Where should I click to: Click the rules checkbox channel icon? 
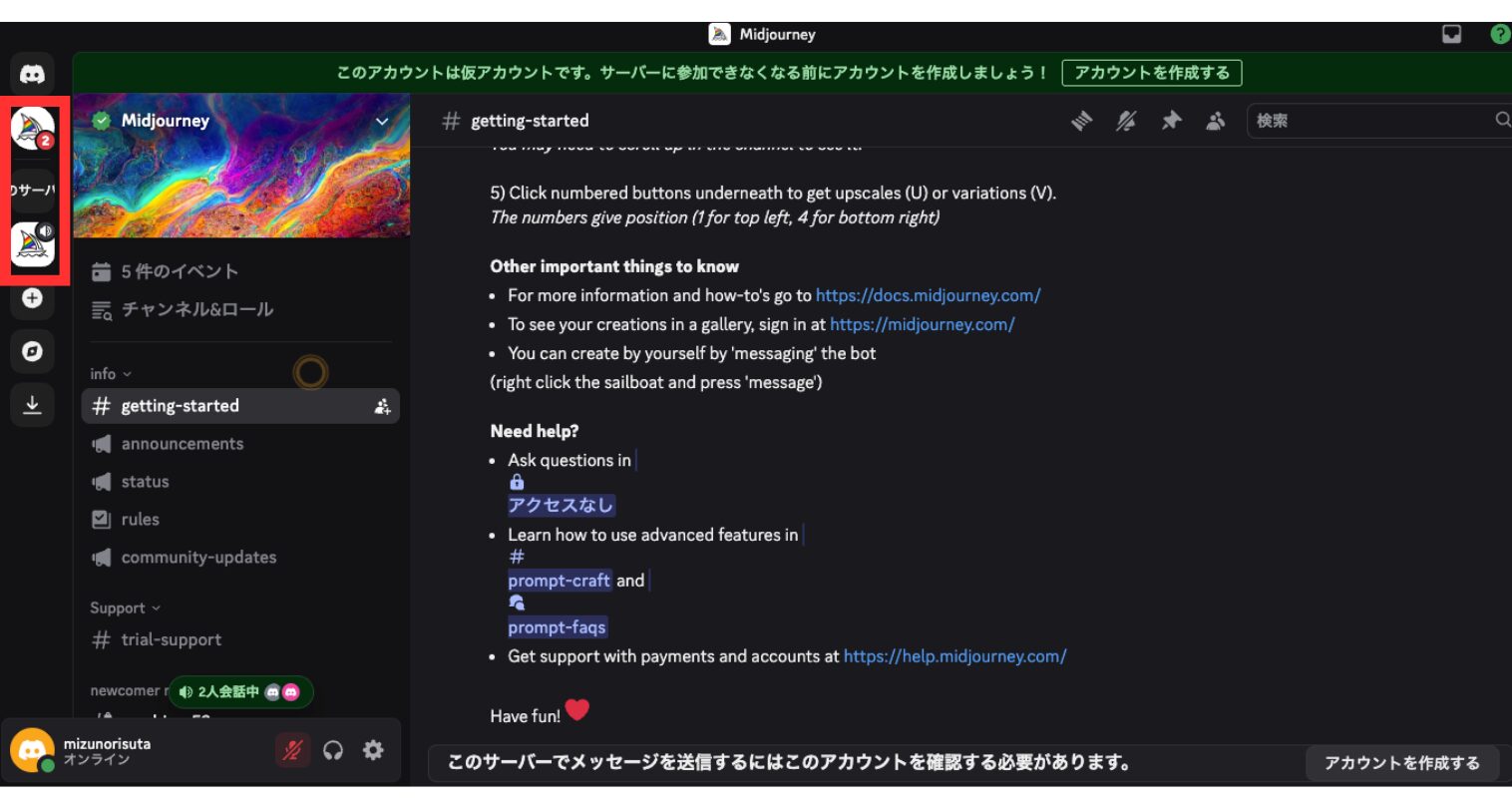coord(101,520)
